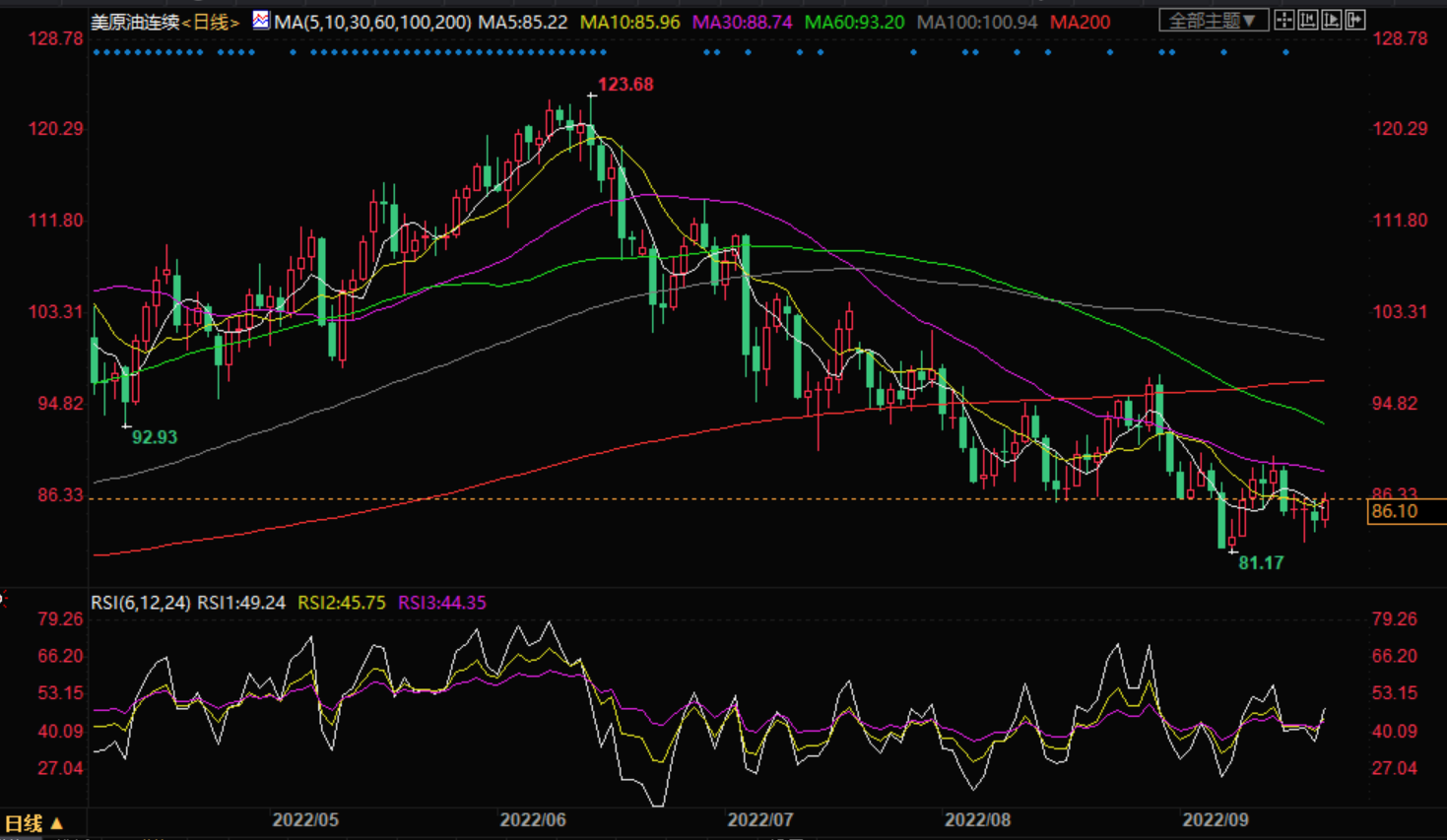Click the crosshair cursor icon in top toolbar
This screenshot has height=840, width=1447.
point(1284,20)
